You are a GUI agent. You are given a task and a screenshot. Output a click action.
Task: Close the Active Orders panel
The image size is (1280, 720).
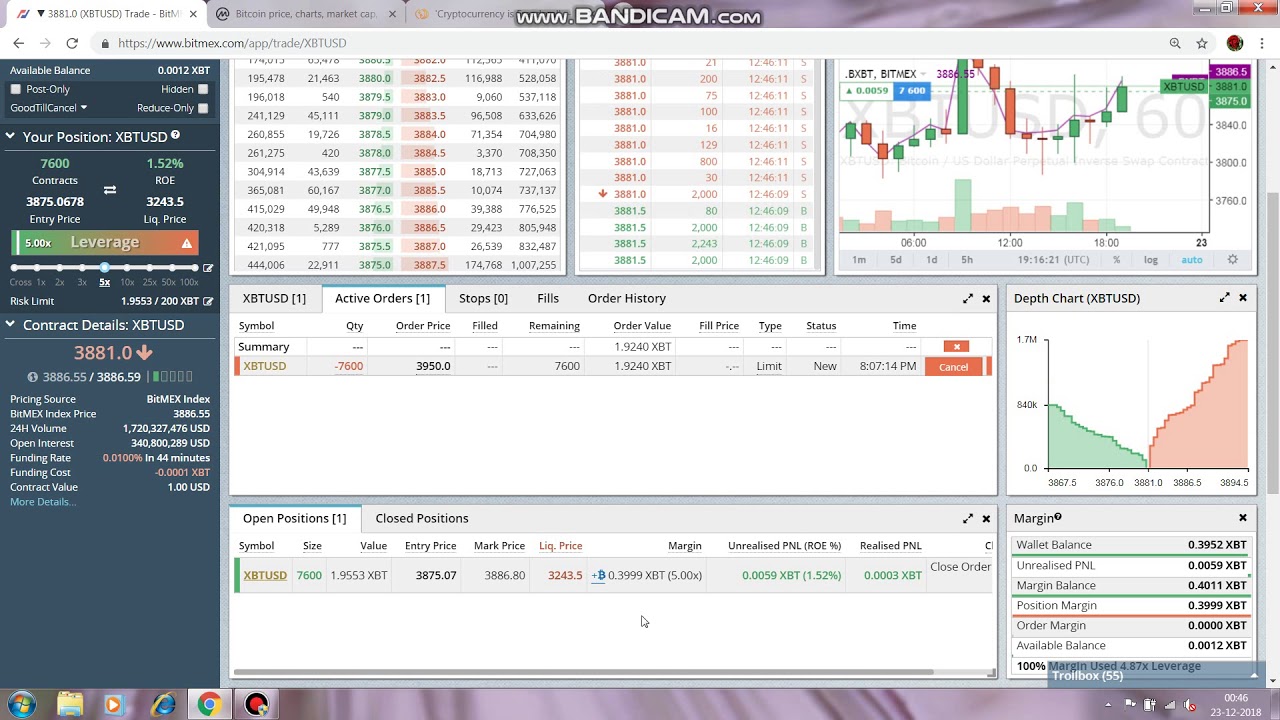986,299
